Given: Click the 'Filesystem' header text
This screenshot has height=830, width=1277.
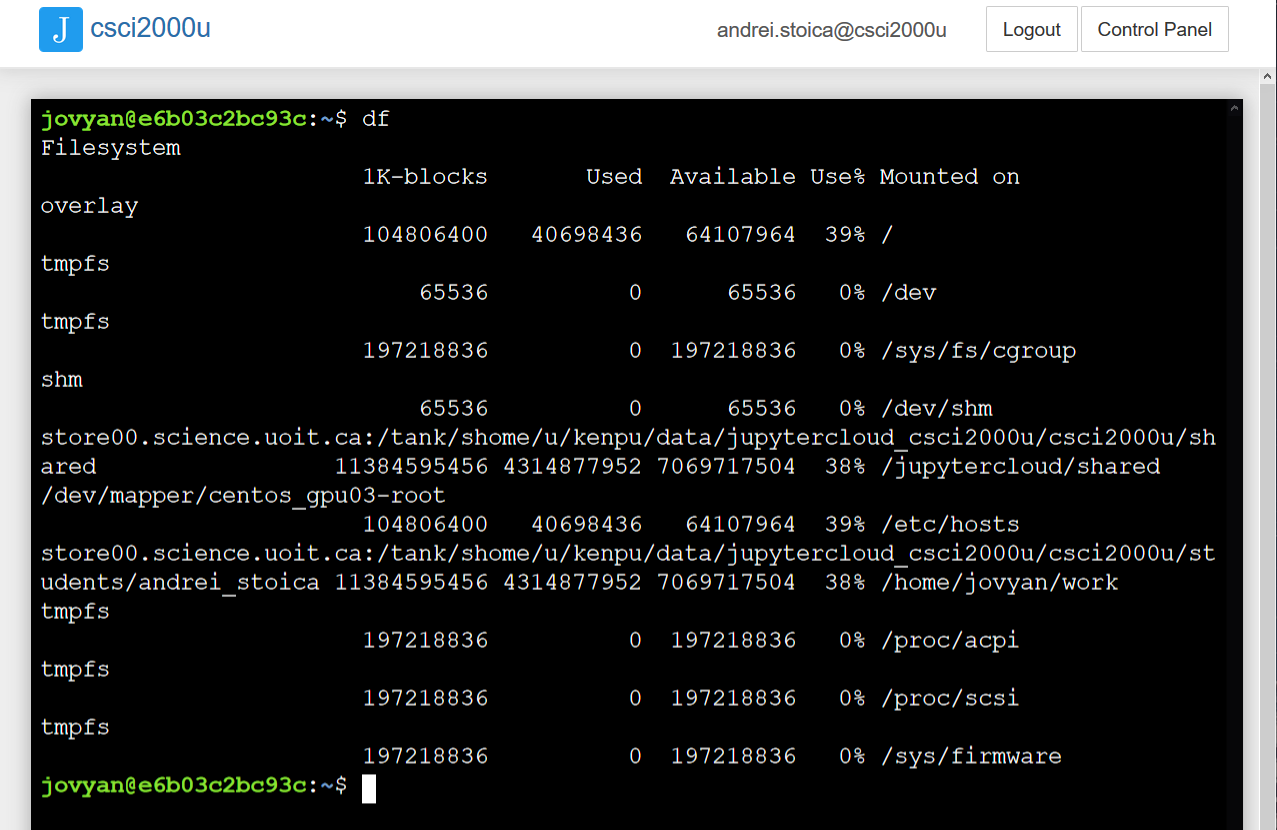Looking at the screenshot, I should point(111,148).
